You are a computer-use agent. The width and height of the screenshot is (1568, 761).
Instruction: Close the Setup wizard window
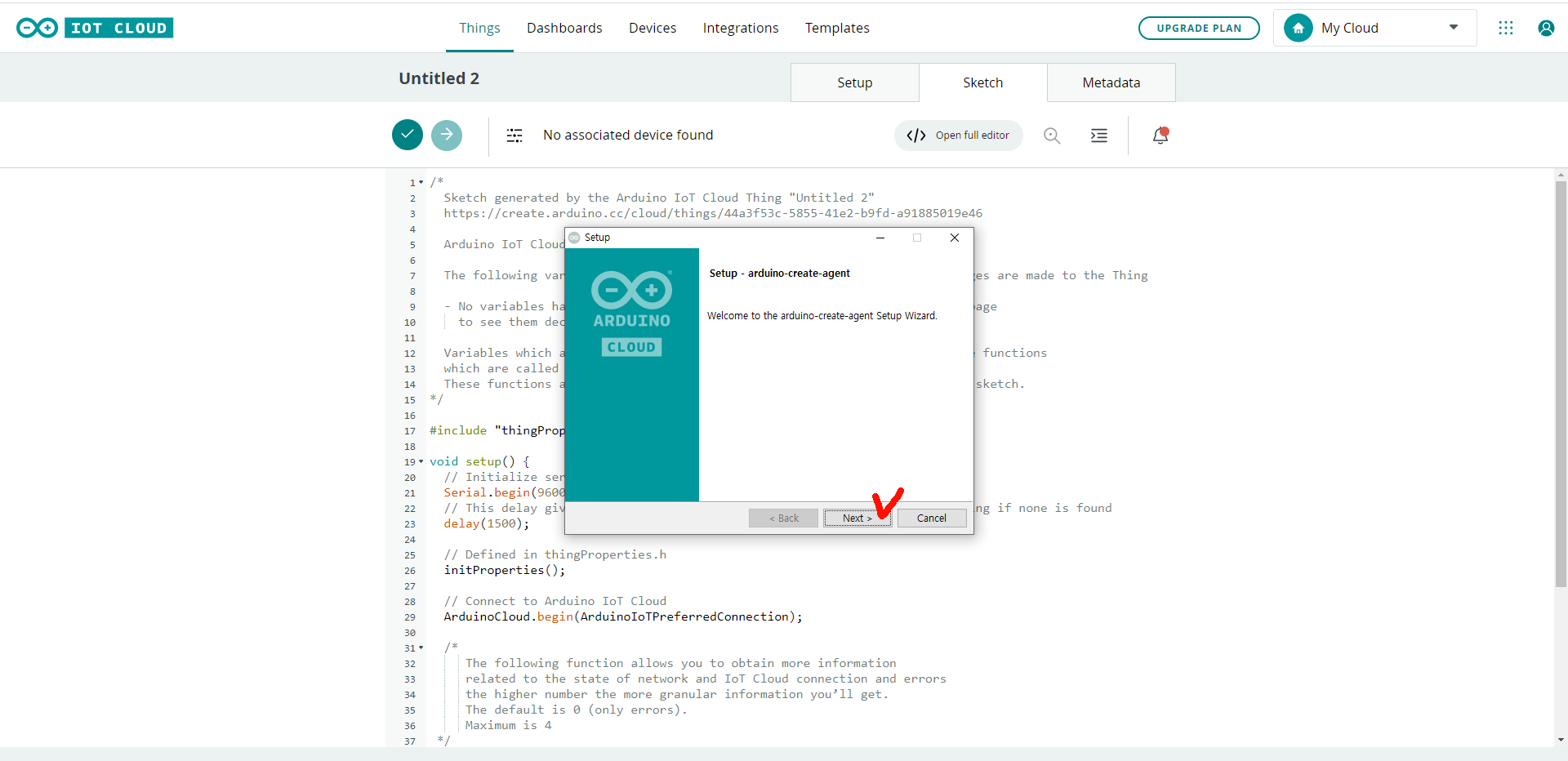click(955, 238)
